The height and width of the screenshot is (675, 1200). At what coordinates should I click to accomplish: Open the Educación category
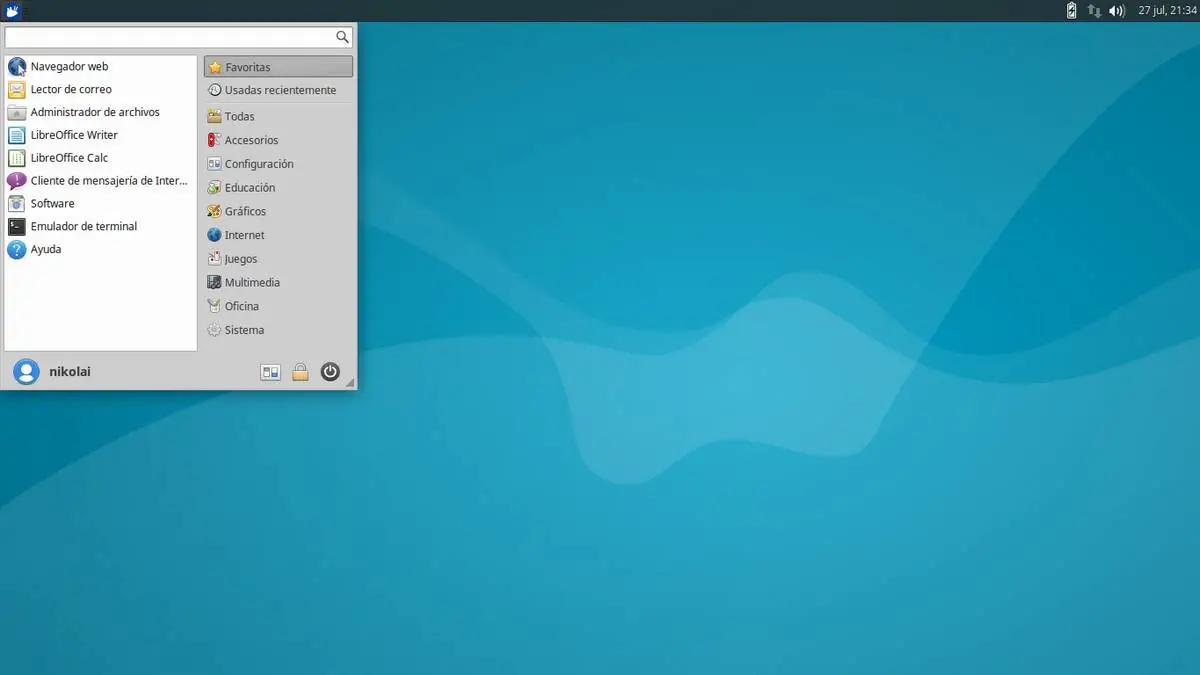278,188
